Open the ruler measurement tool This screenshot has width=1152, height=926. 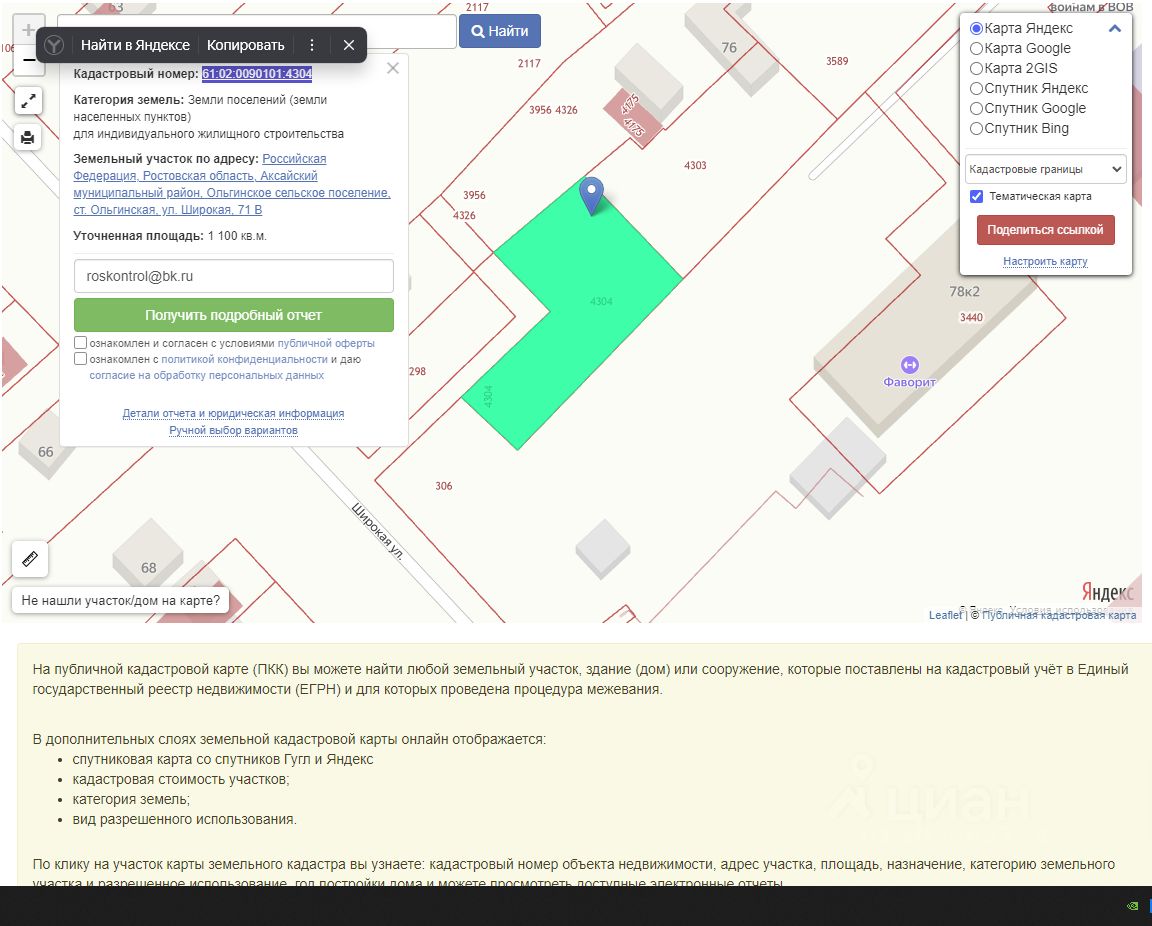click(x=30, y=559)
